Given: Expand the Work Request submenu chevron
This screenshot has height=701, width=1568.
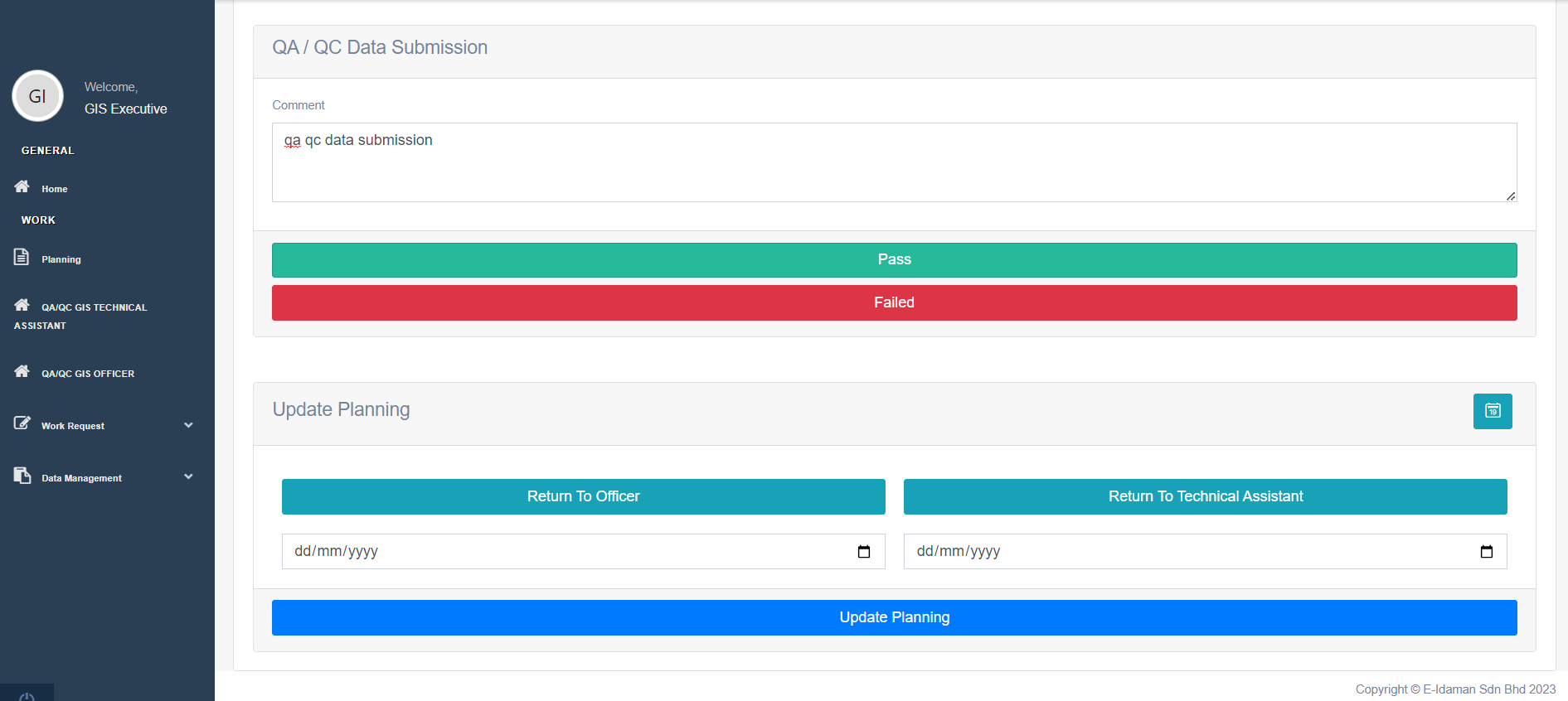Looking at the screenshot, I should (x=188, y=425).
